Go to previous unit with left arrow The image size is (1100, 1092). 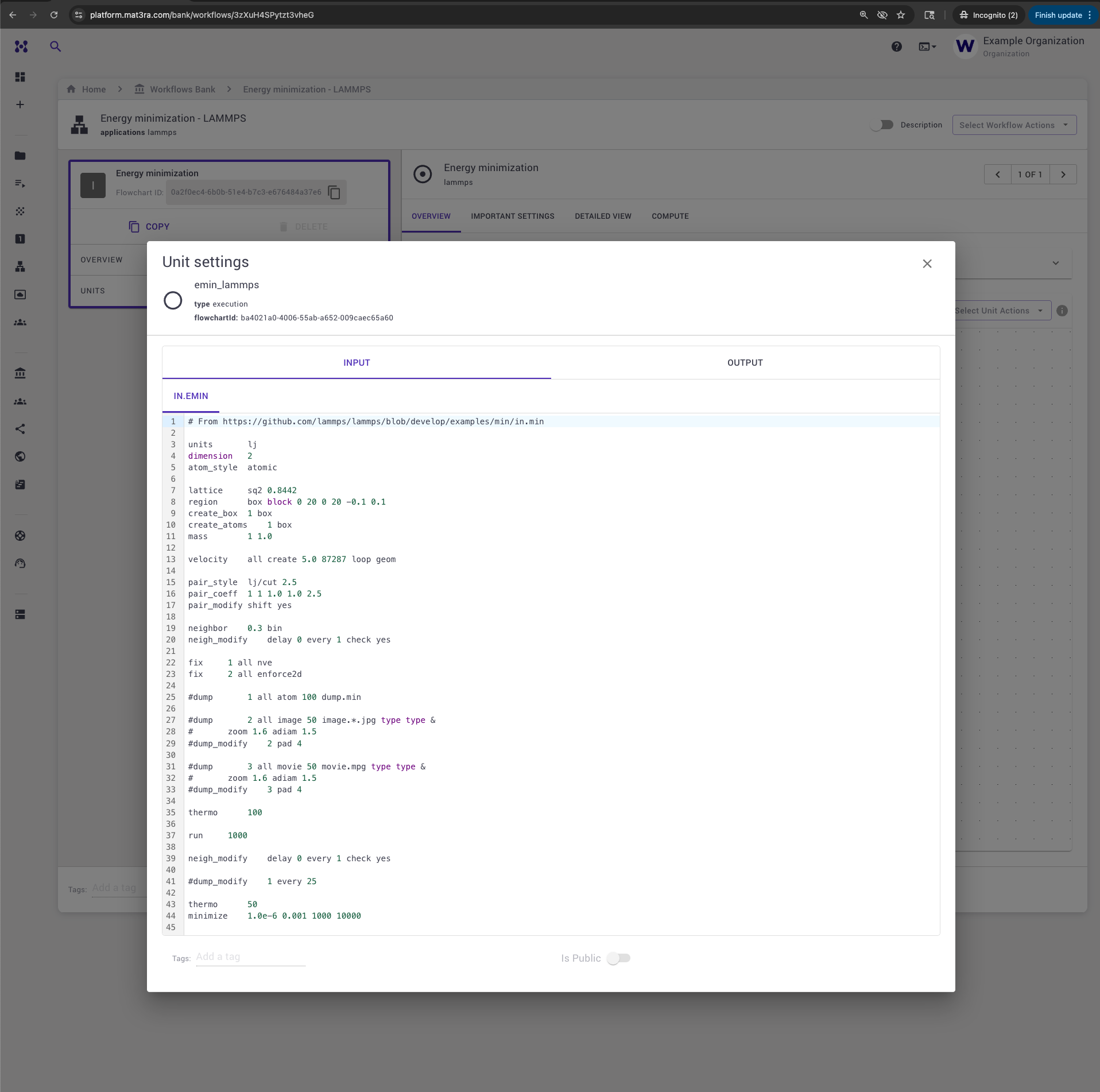(998, 175)
